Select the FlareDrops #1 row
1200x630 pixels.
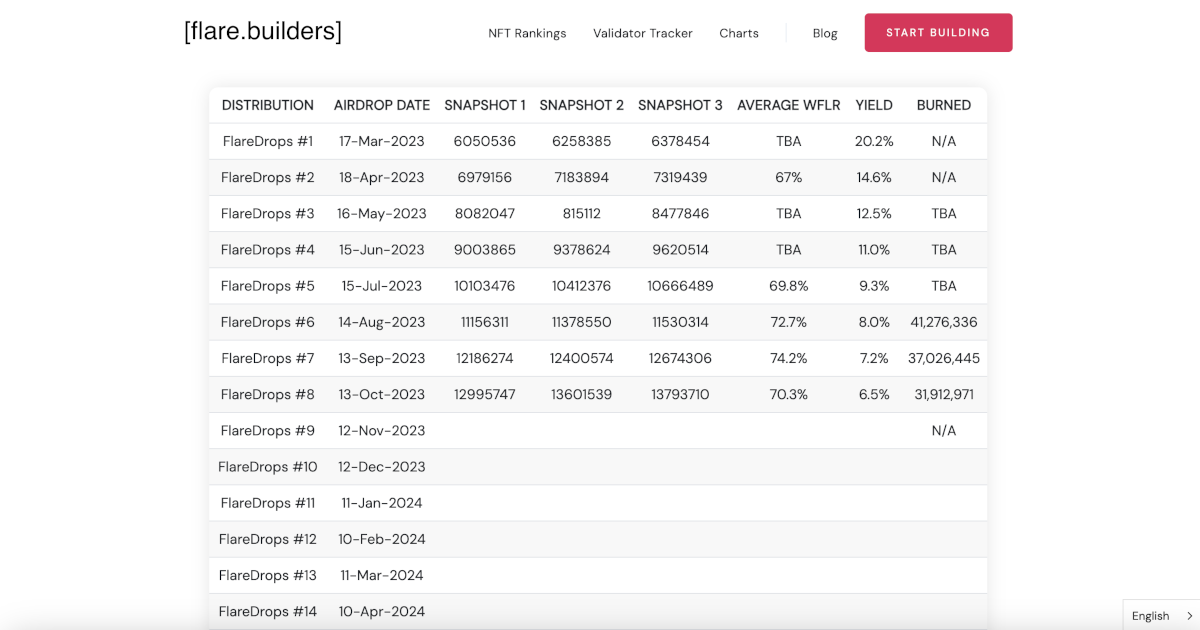pos(597,141)
